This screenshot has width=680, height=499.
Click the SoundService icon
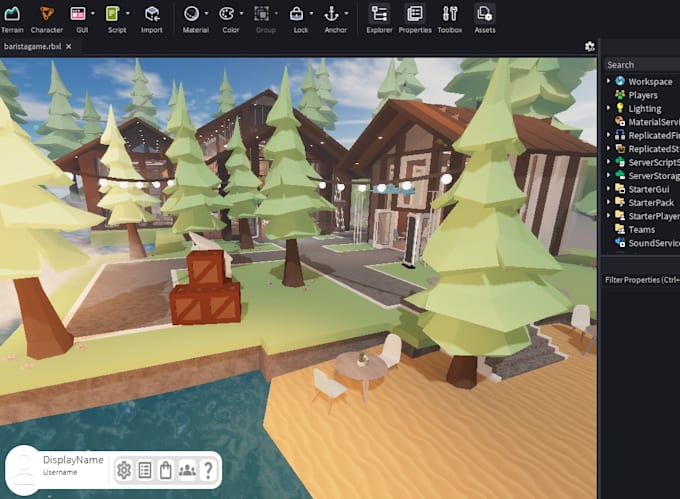(620, 242)
